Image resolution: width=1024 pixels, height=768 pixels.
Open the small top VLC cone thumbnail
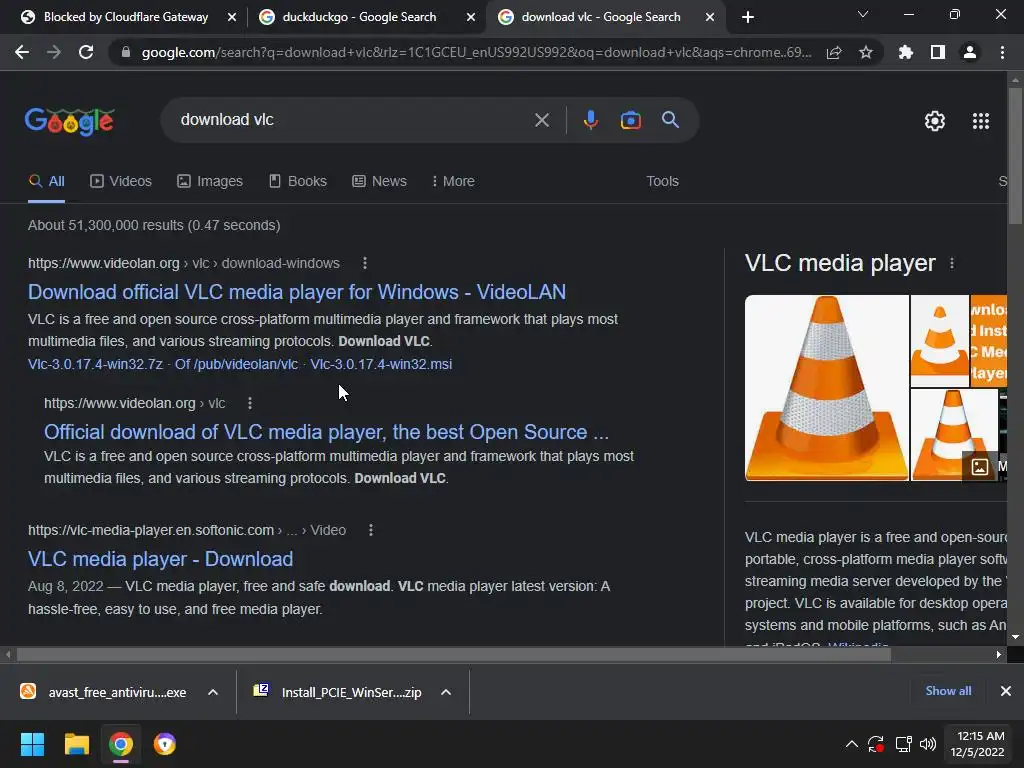[940, 340]
